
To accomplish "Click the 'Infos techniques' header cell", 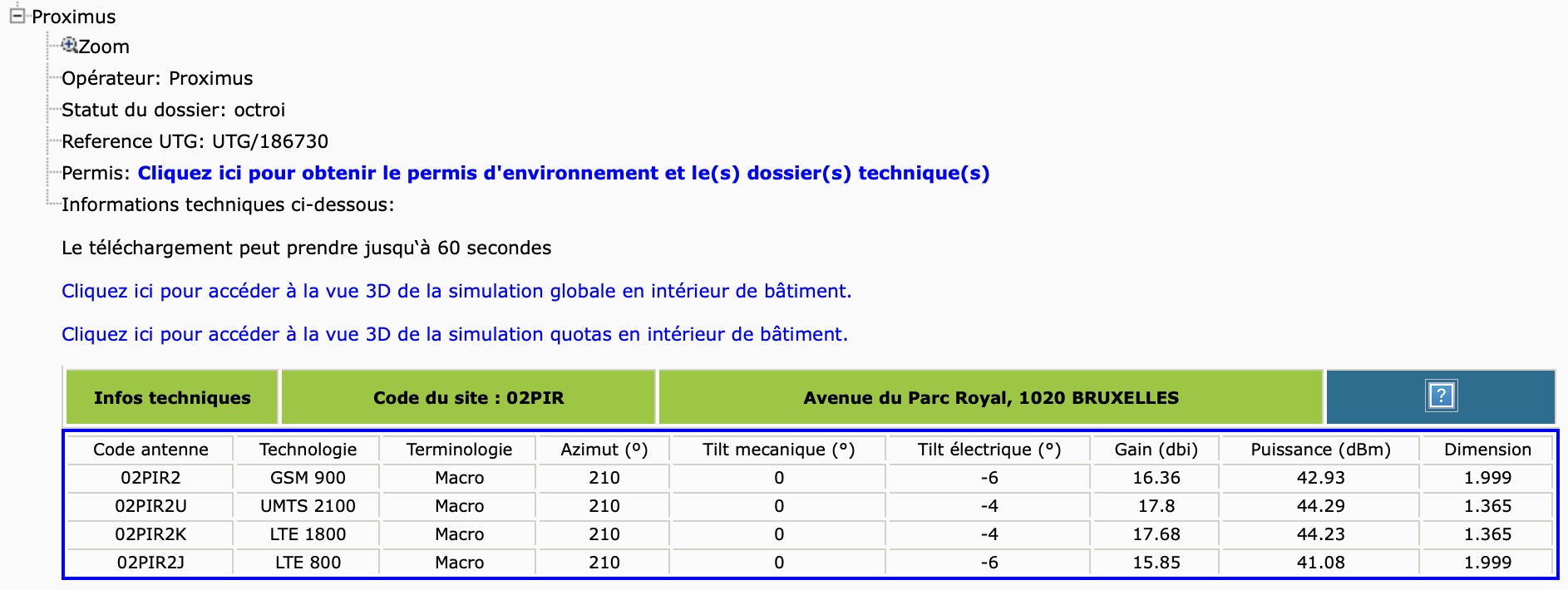I will (172, 397).
